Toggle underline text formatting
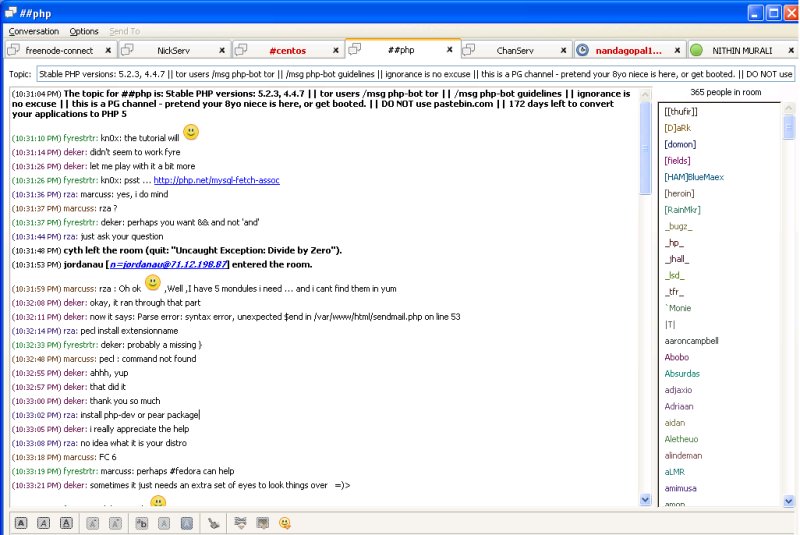Image resolution: width=800 pixels, height=535 pixels. pos(66,522)
